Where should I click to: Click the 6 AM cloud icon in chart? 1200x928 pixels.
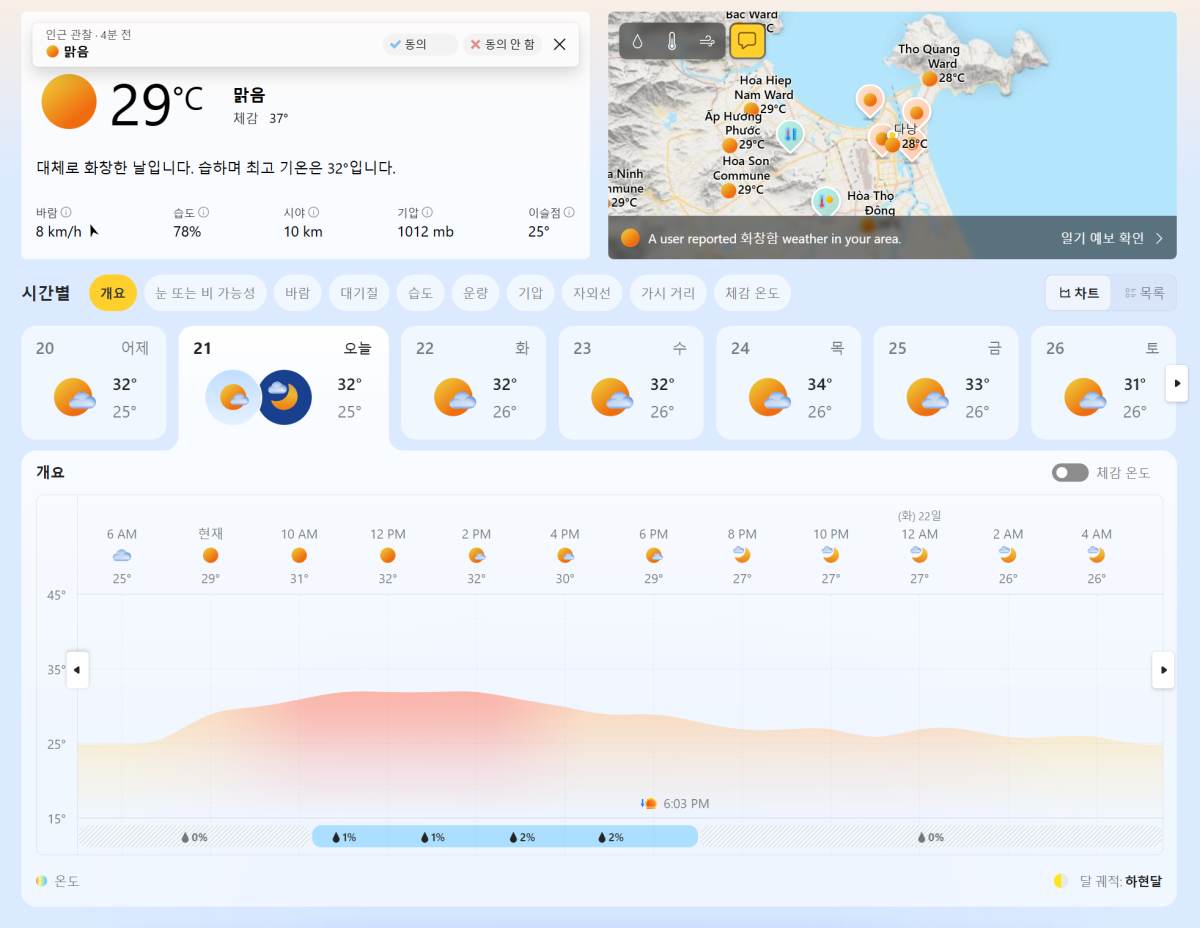point(122,555)
